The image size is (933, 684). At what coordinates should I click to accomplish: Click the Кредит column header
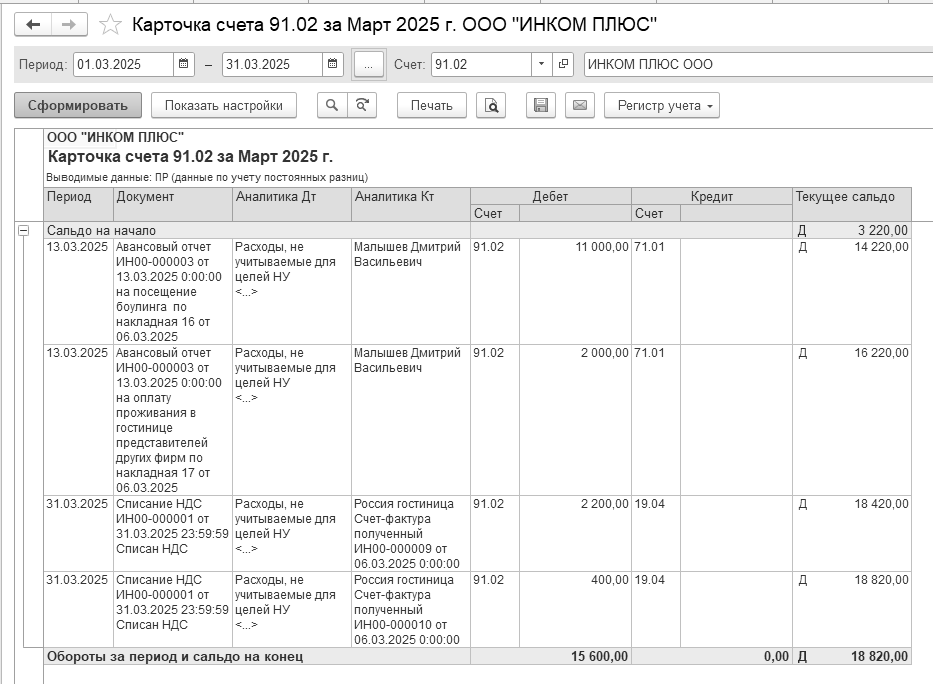(x=712, y=196)
